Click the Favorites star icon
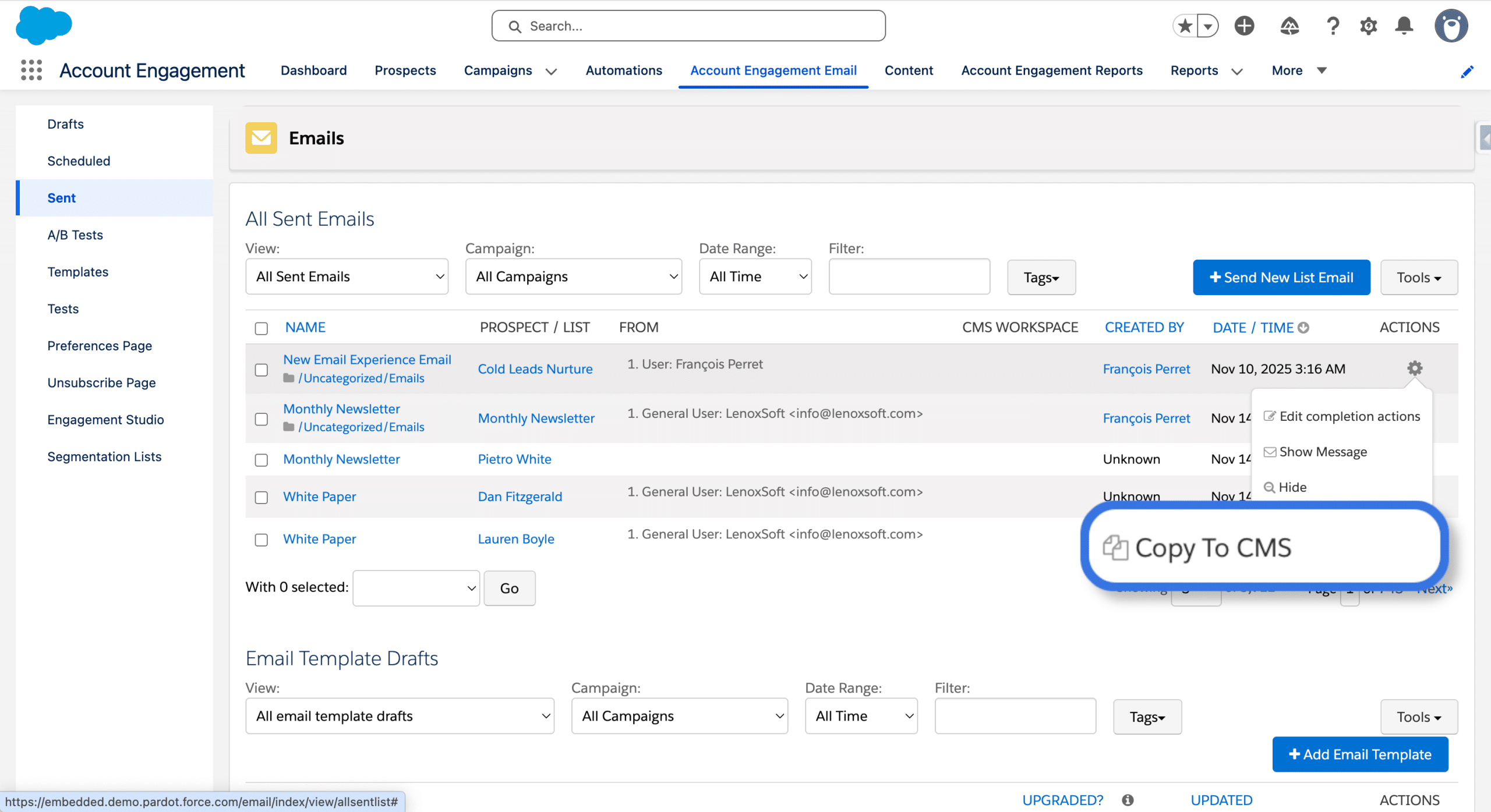The image size is (1491, 812). 1185,26
